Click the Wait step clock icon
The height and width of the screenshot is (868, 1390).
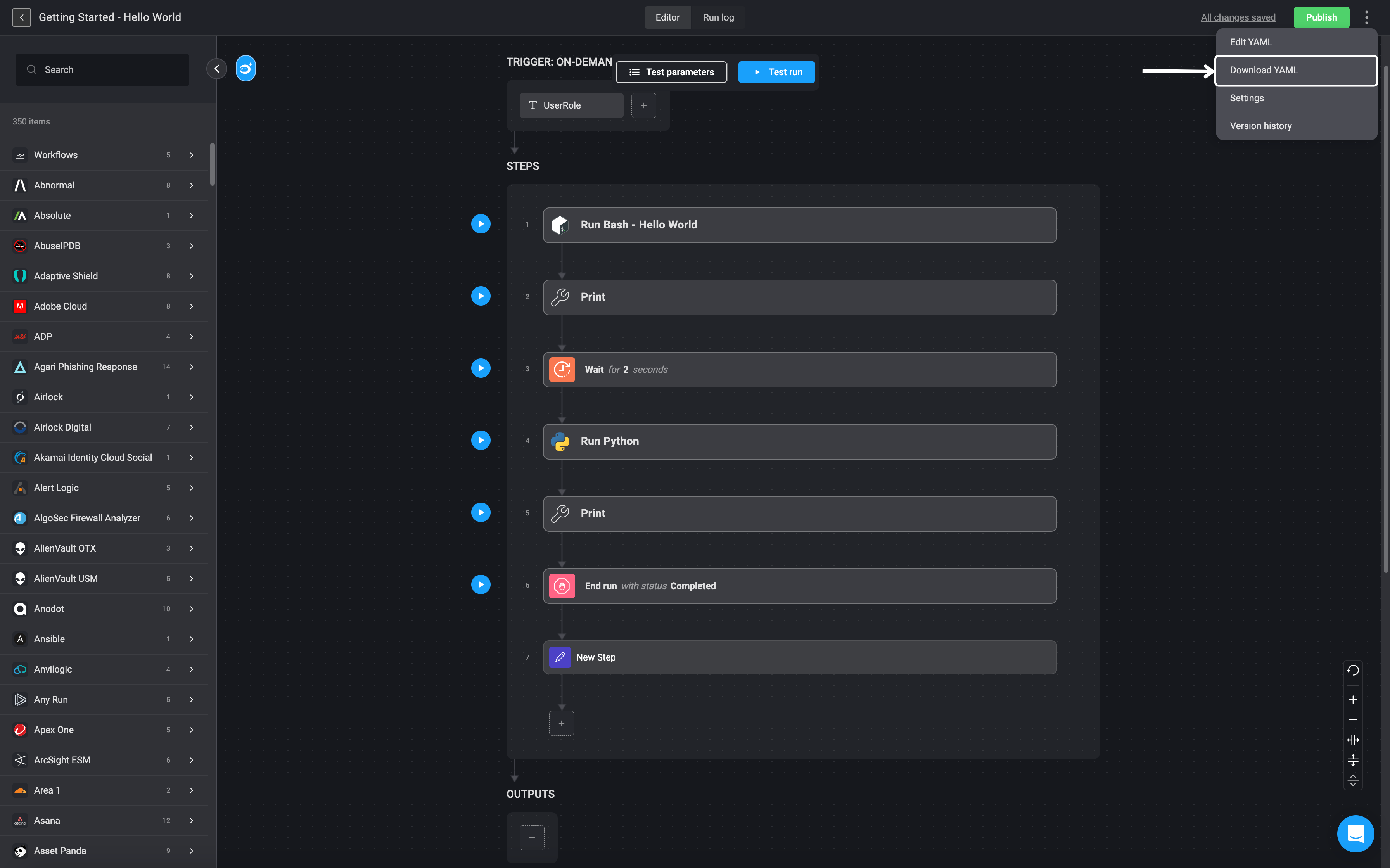[561, 370]
